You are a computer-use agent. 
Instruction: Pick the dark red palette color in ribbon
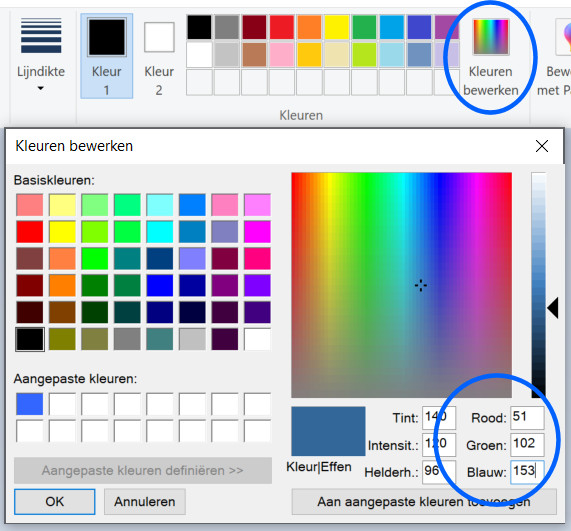254,27
